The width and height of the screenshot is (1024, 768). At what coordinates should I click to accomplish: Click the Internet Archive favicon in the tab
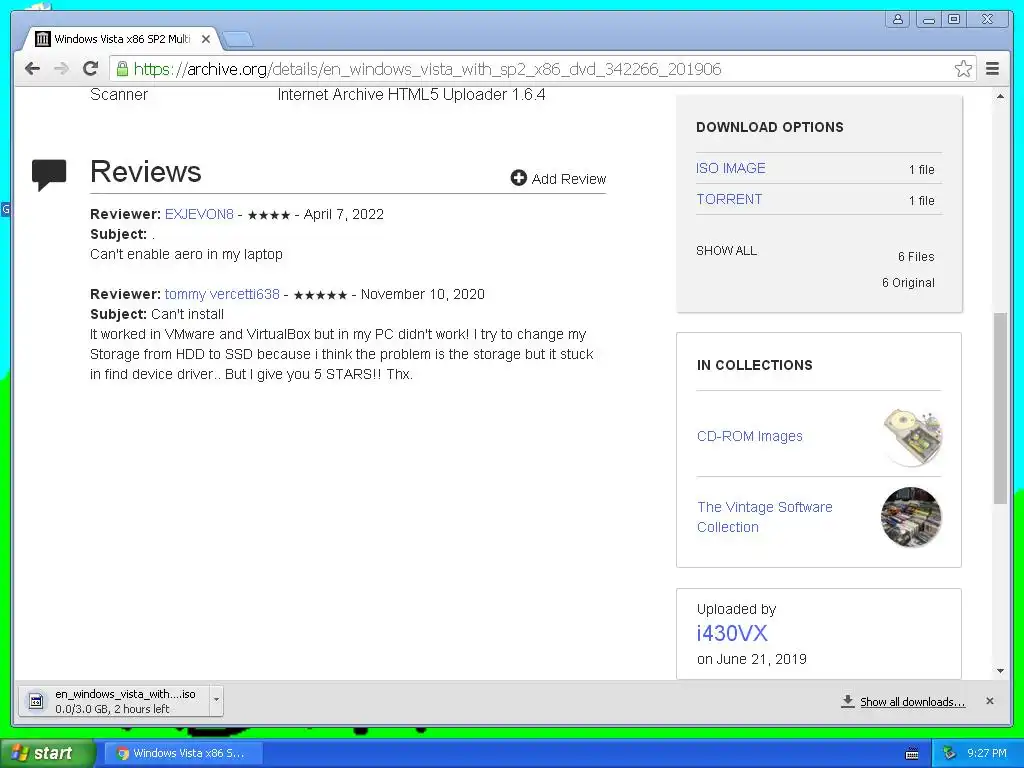pos(42,39)
